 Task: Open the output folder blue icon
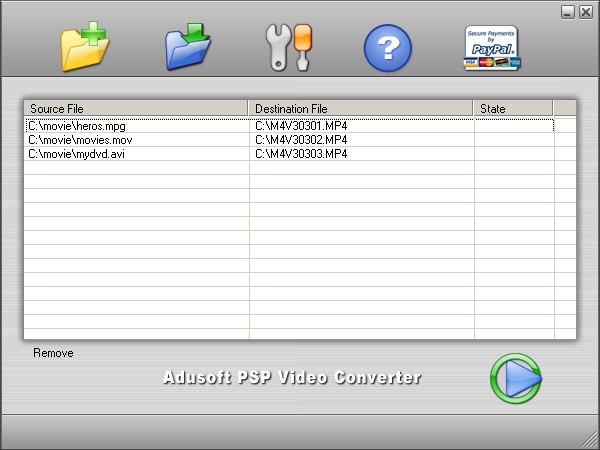tap(188, 47)
